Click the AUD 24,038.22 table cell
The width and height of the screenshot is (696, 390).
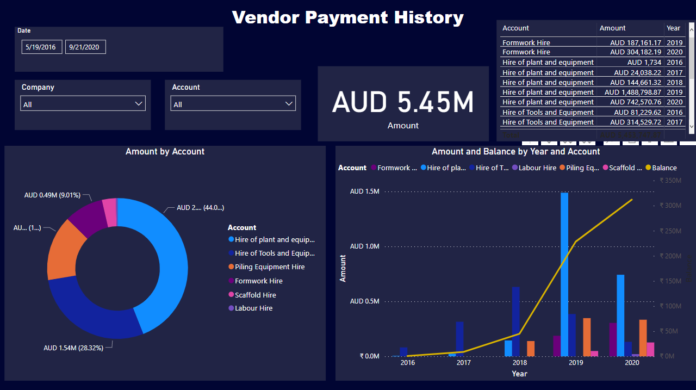point(637,72)
